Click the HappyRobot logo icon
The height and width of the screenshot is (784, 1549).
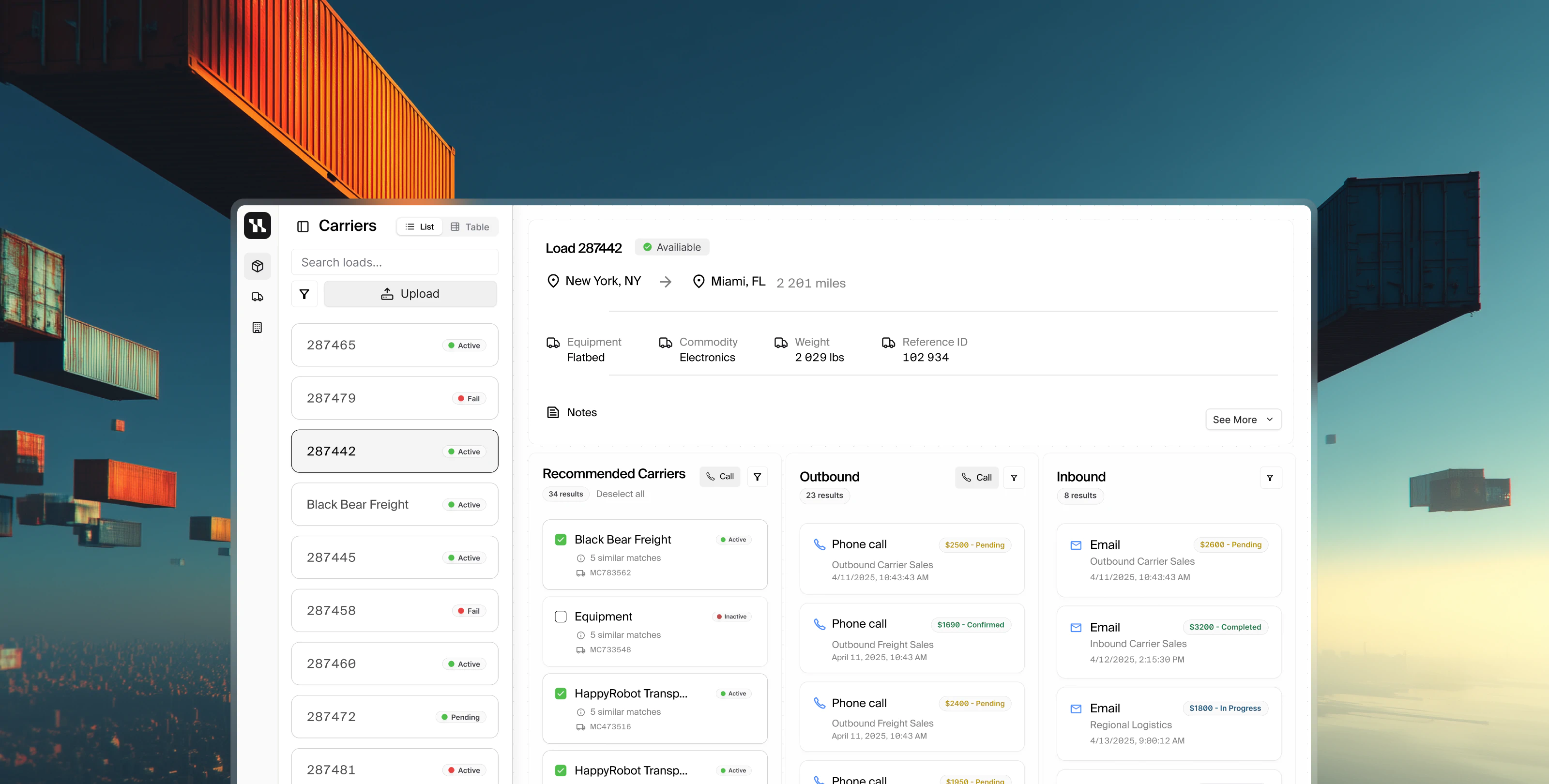click(x=258, y=226)
